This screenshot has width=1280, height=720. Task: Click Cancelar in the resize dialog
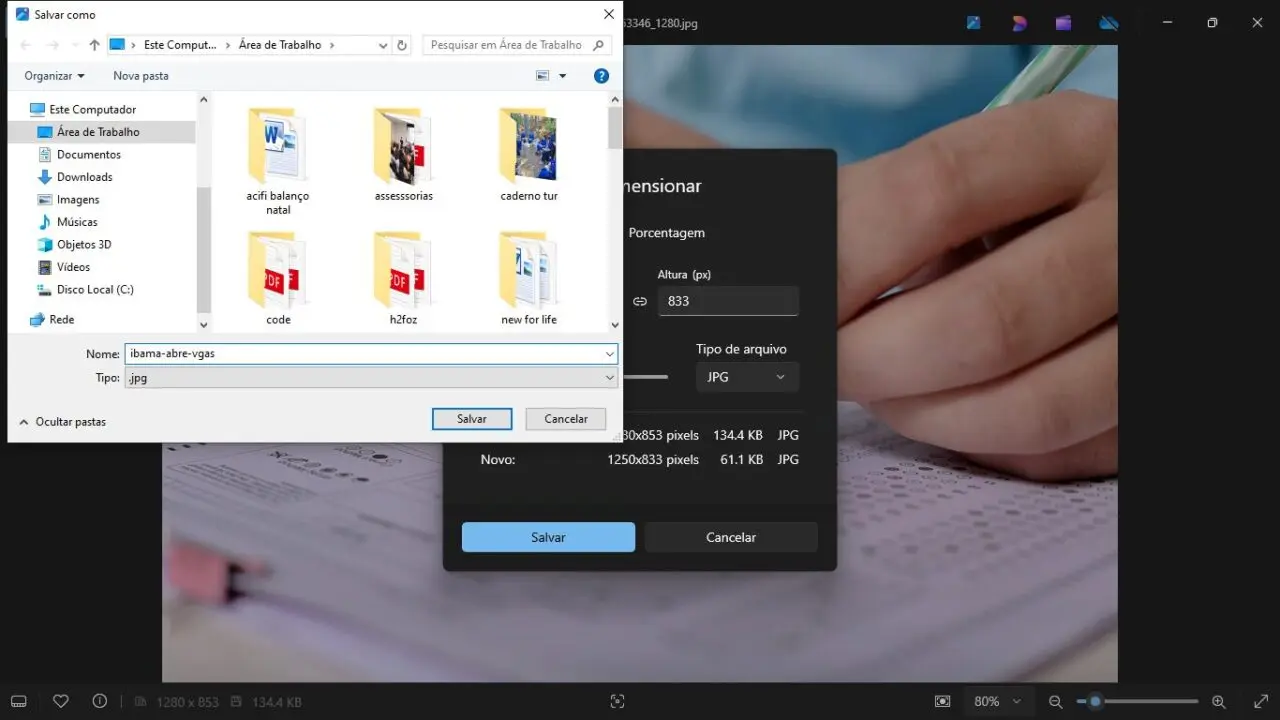tap(731, 537)
